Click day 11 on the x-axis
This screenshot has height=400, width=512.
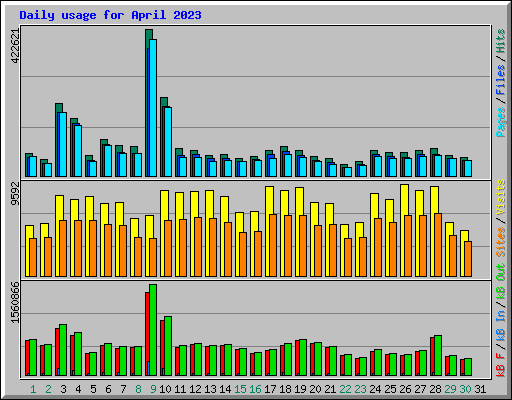click(x=180, y=389)
